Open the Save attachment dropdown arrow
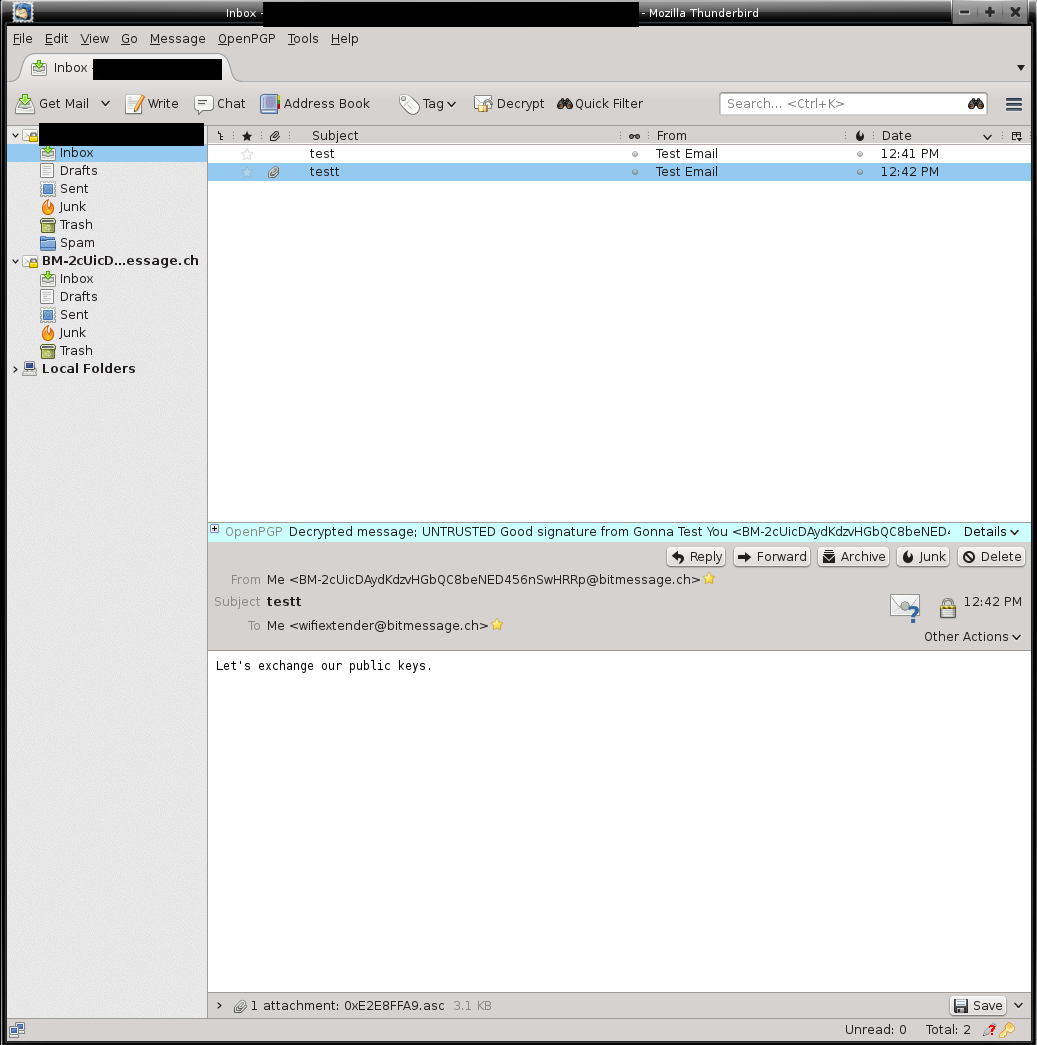Viewport: 1037px width, 1045px height. [1018, 1005]
